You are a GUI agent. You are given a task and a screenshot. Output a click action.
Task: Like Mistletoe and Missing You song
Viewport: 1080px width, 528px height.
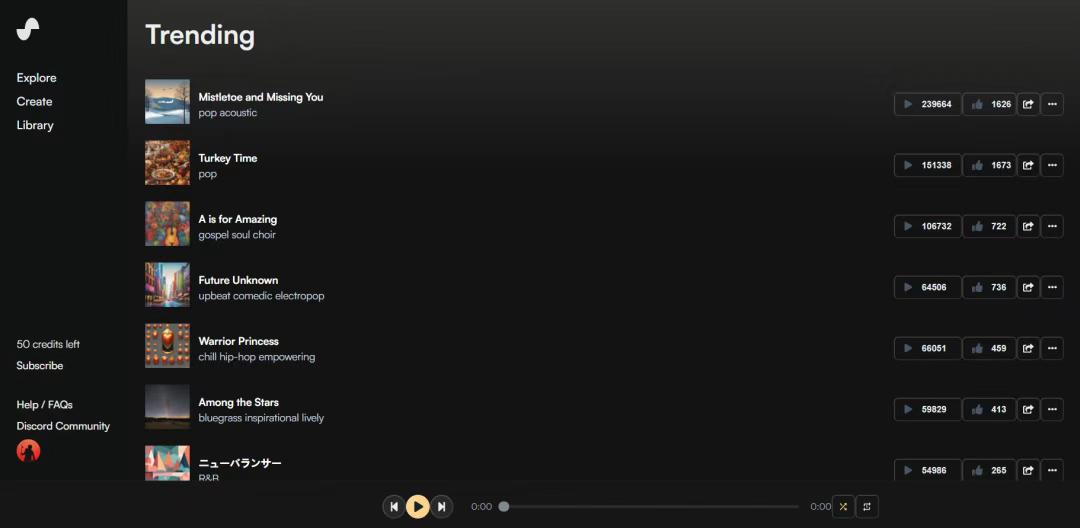[x=989, y=105]
